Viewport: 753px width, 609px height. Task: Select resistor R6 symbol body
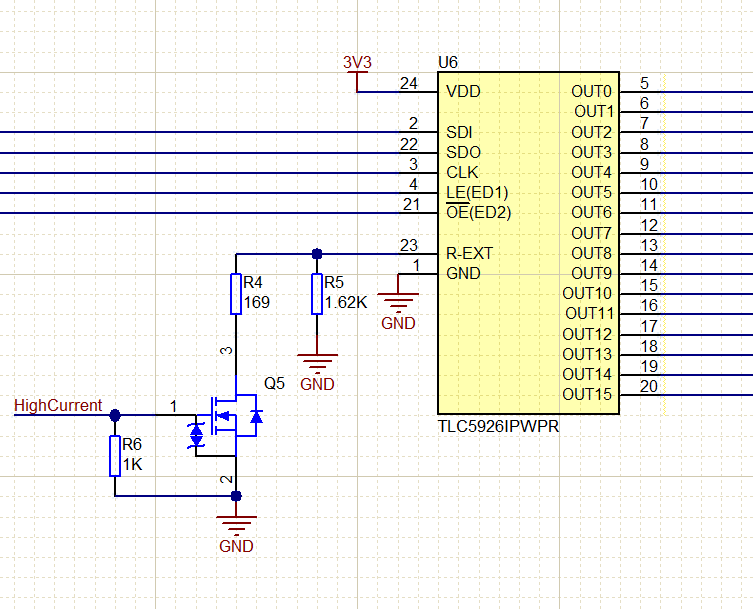(115, 456)
